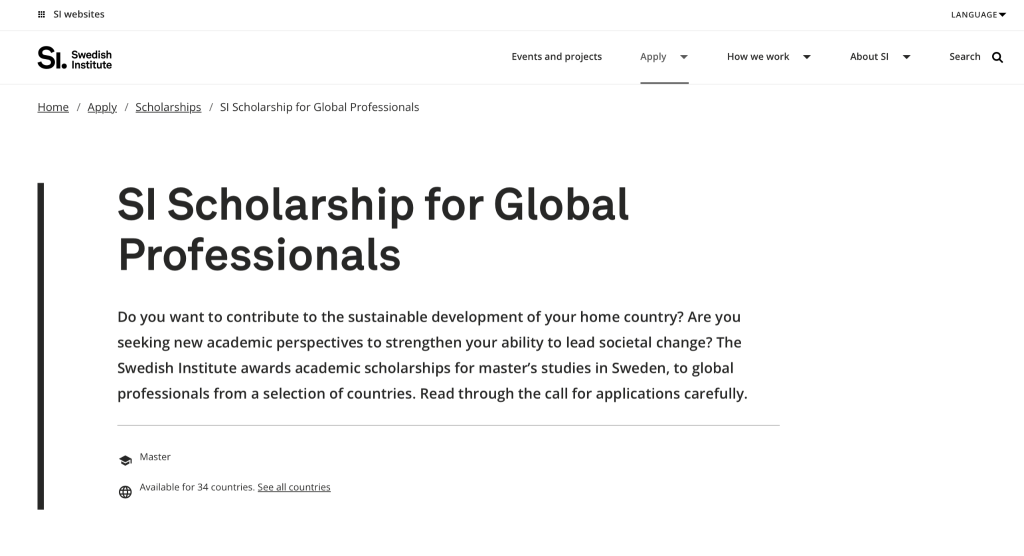Click SI websites text link
The image size is (1024, 556).
point(78,14)
